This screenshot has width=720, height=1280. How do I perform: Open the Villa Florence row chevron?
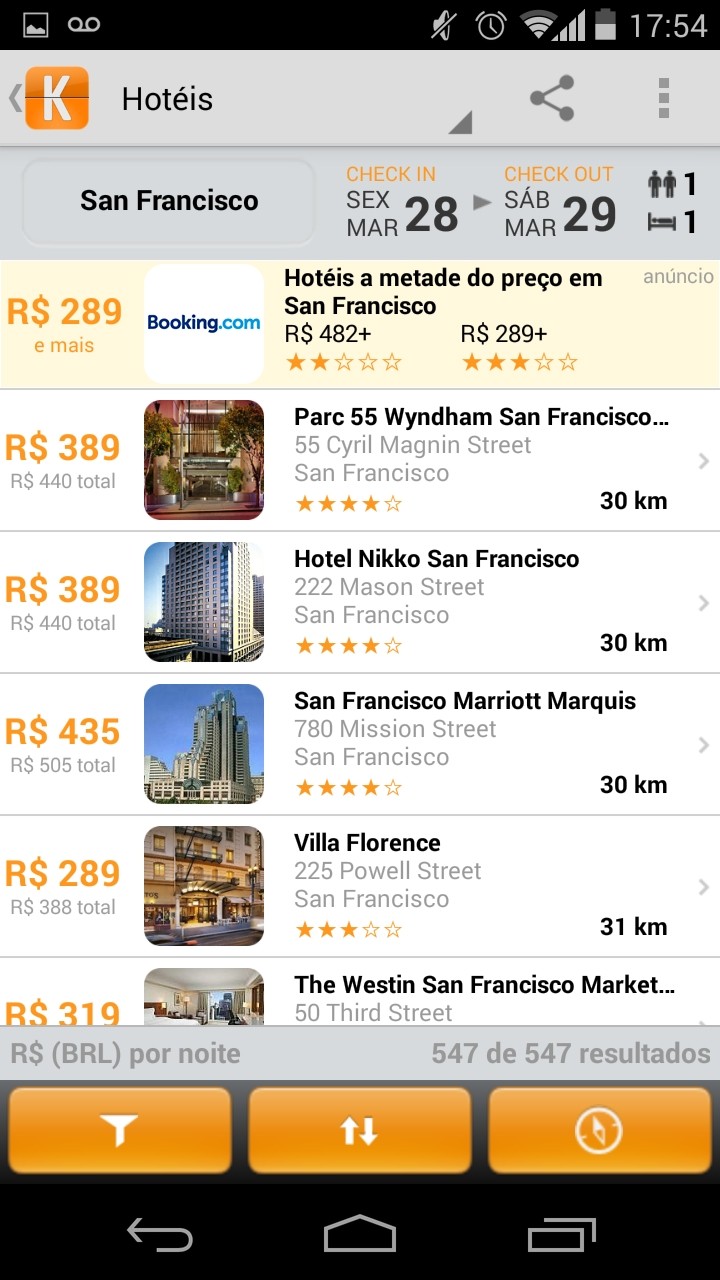(x=704, y=887)
